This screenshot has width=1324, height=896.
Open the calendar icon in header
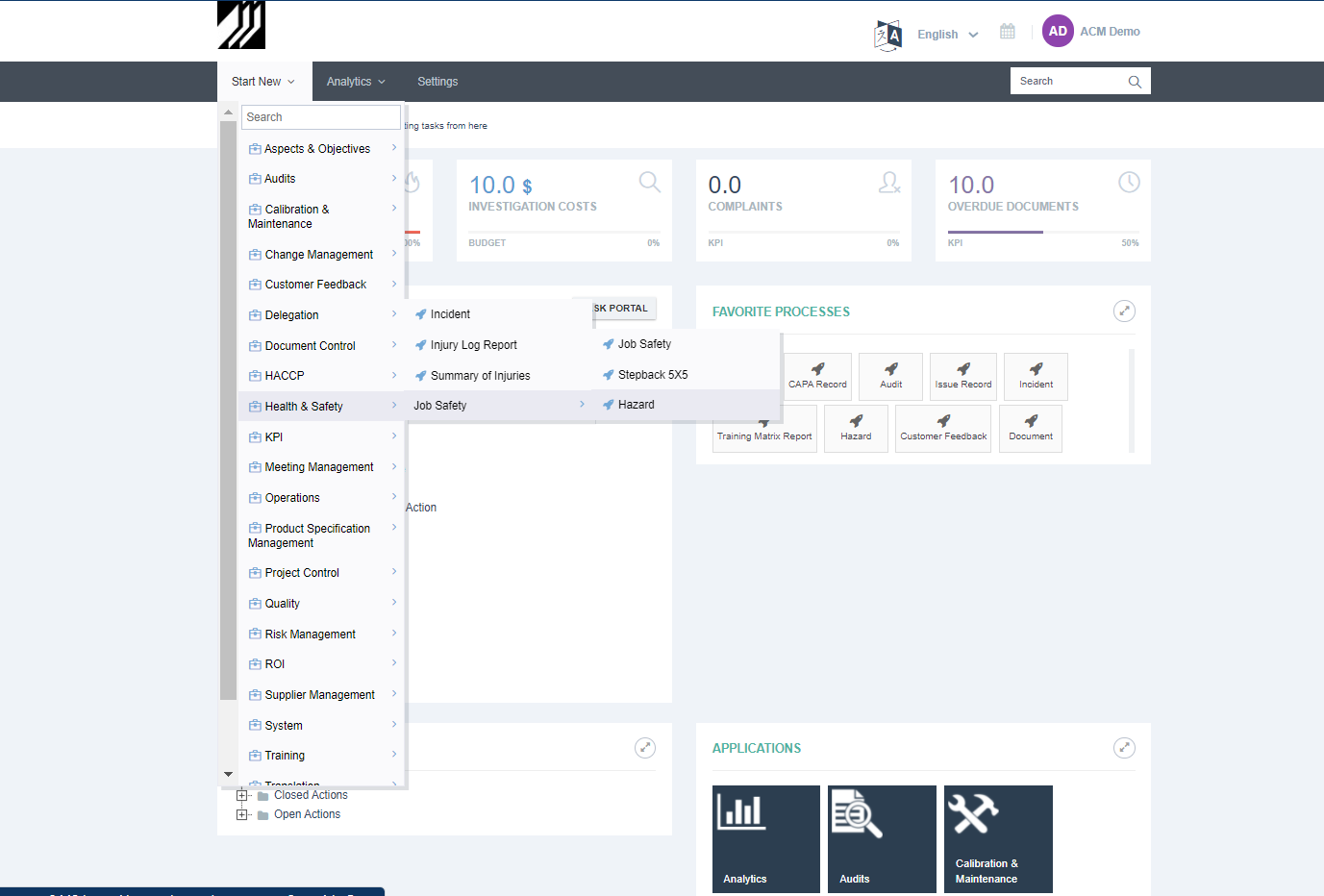pos(1008,32)
